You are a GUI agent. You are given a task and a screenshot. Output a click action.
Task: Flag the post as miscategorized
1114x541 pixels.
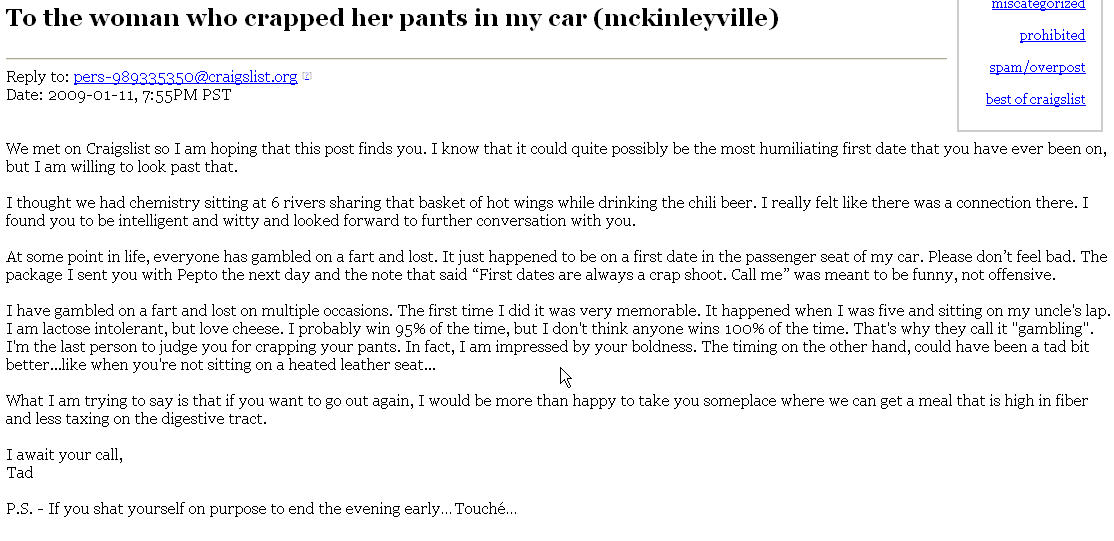[x=1038, y=5]
